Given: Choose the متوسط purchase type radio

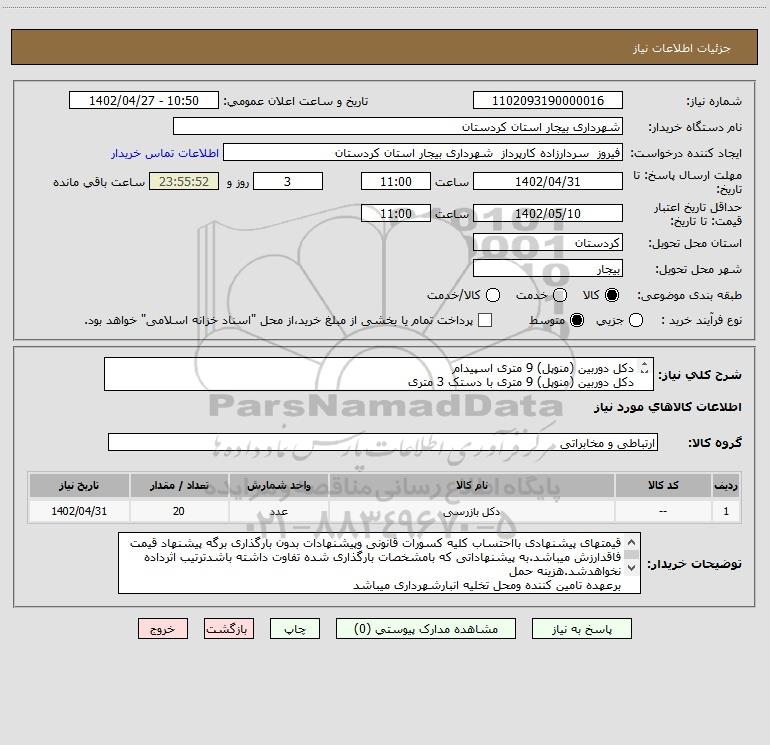Looking at the screenshot, I should click(577, 320).
